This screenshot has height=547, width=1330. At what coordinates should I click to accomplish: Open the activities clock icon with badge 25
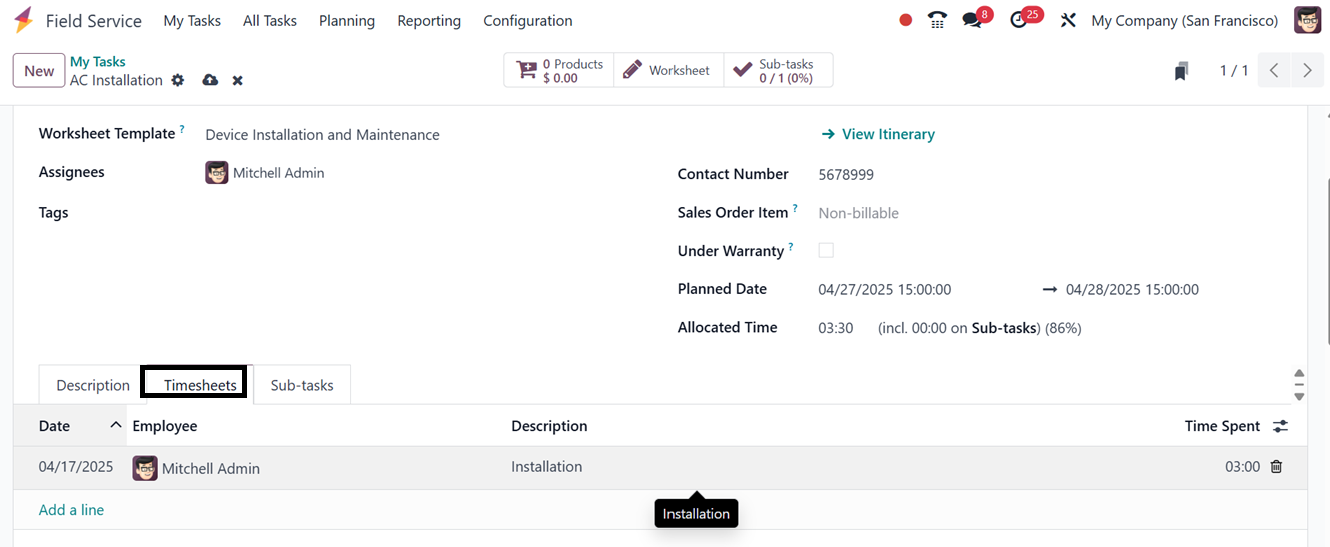(1019, 20)
